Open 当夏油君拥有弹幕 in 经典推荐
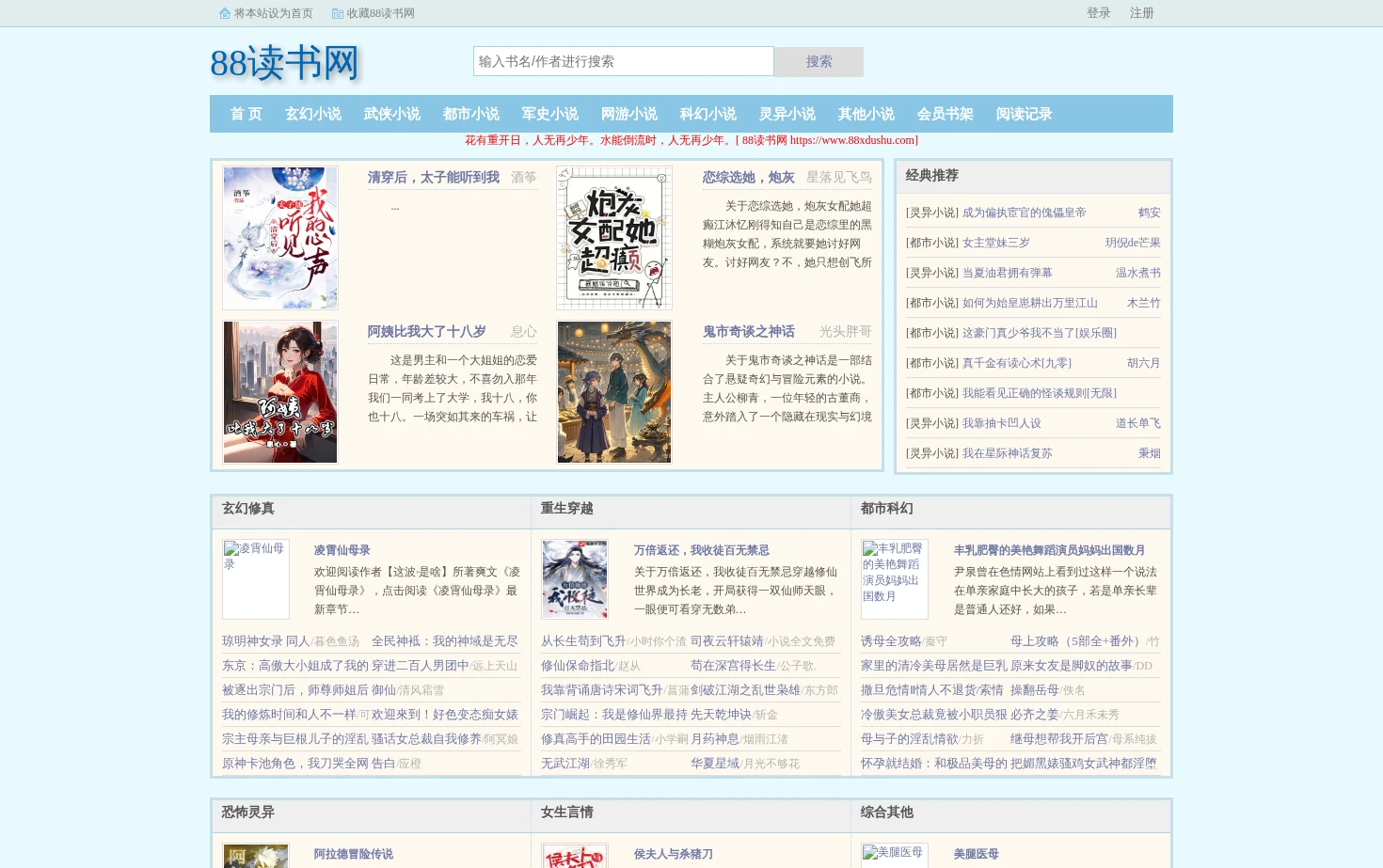 click(x=1008, y=273)
